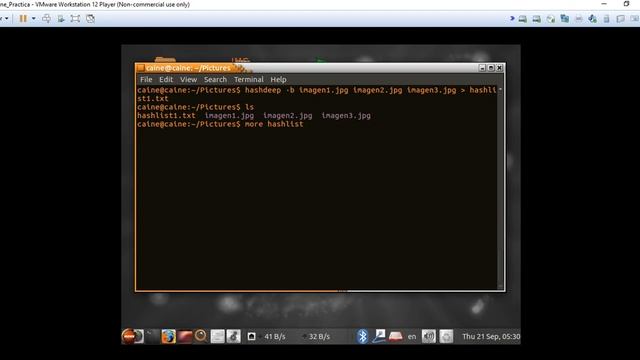Open the Search menu in terminal
Viewport: 640px width, 360px height.
tap(215, 80)
